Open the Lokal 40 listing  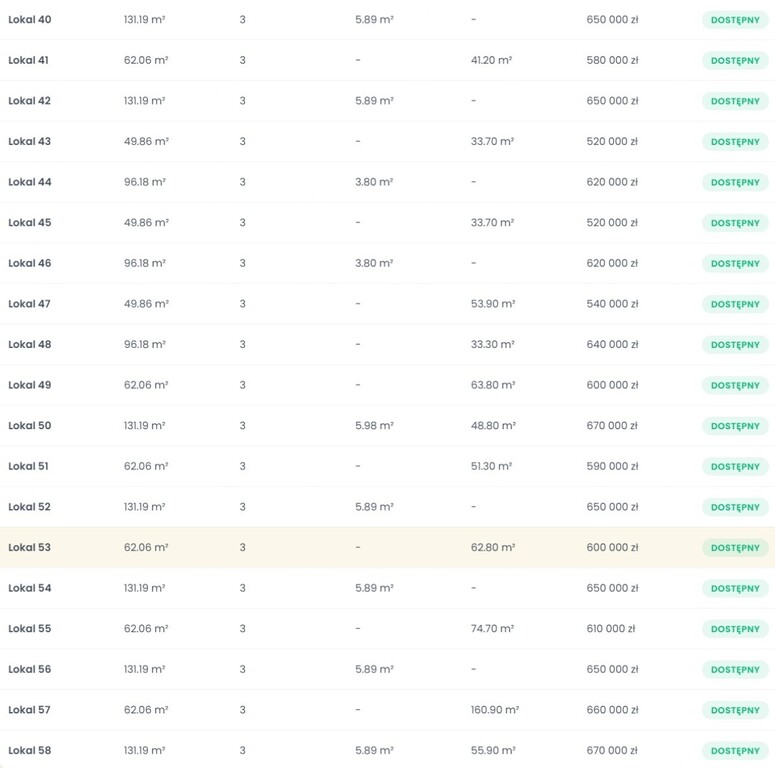pyautogui.click(x=30, y=20)
